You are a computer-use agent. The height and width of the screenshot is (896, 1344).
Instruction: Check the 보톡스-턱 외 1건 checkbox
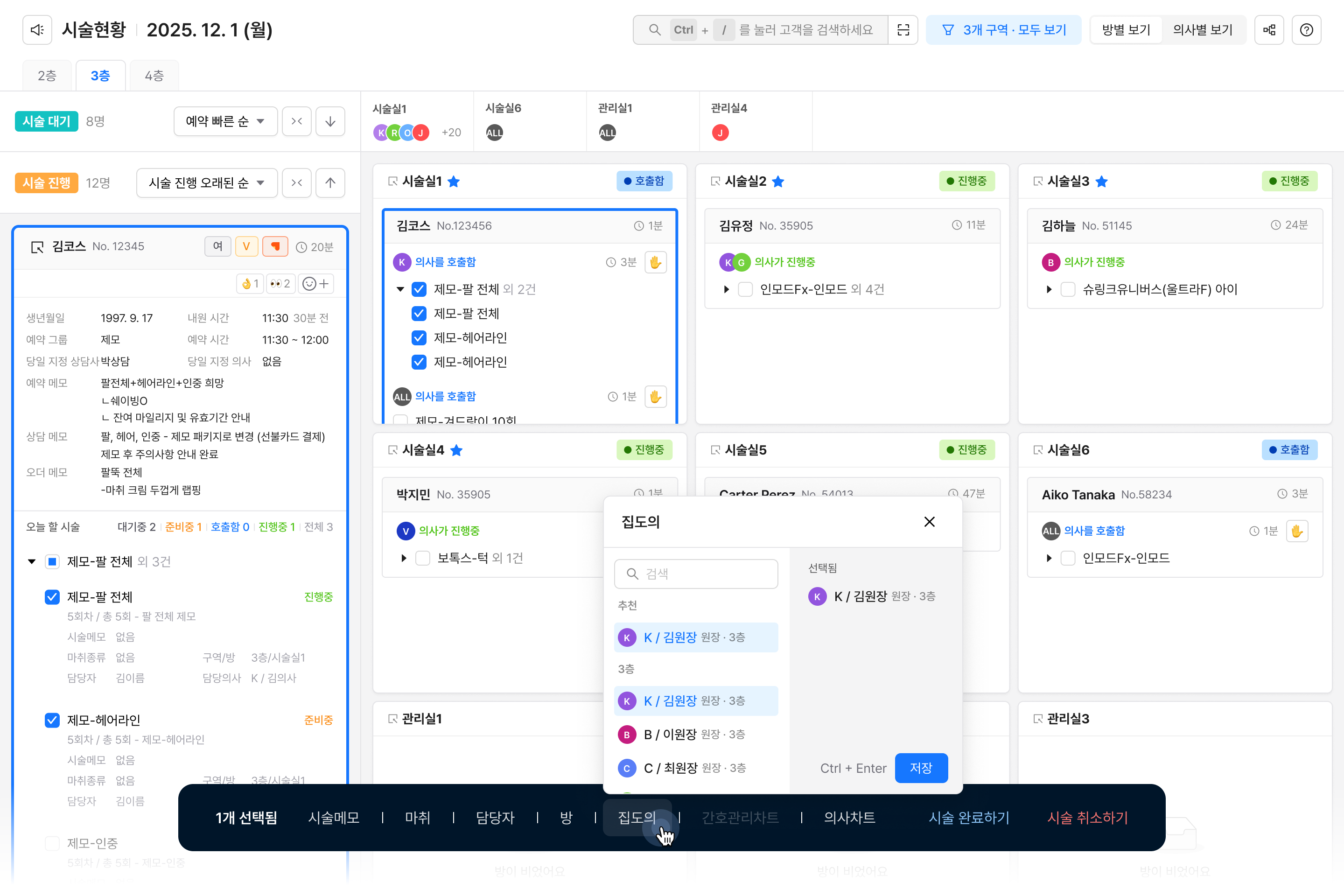[422, 558]
